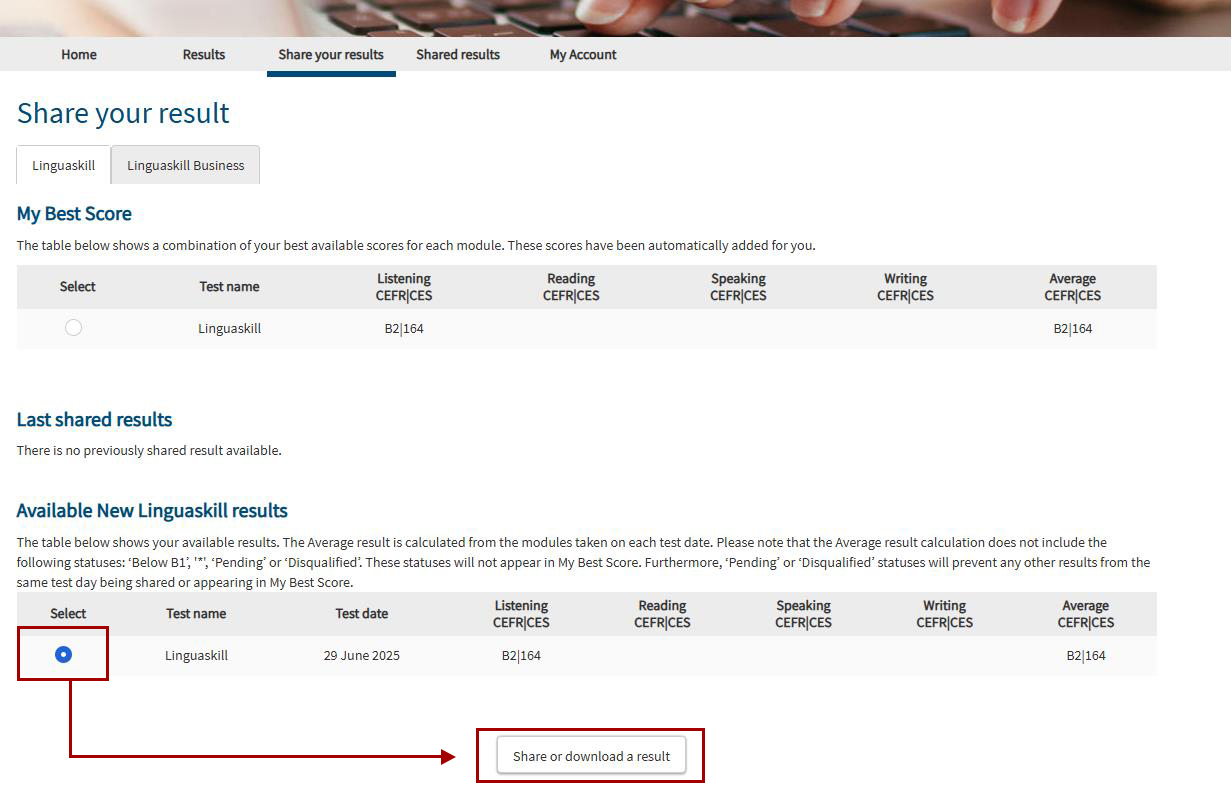This screenshot has height=790, width=1231.
Task: Click the 'no previously shared result available' text
Action: pos(149,451)
